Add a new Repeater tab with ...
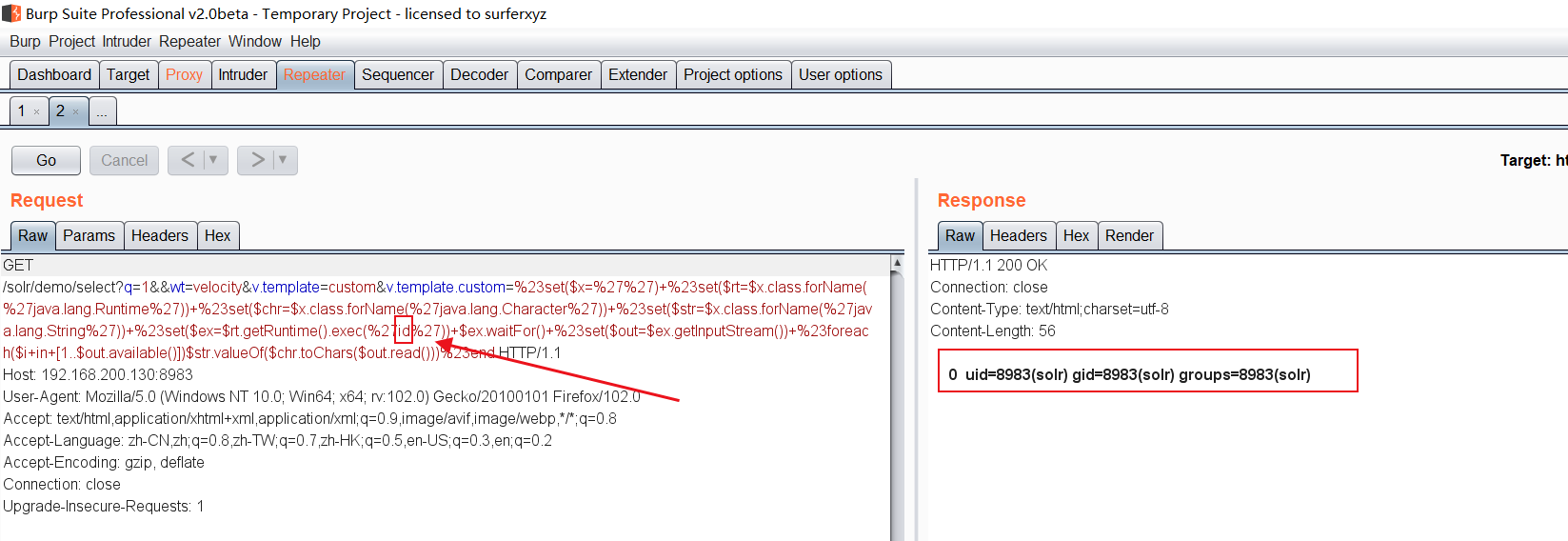Screen dimensions: 1568x541 coord(102,111)
